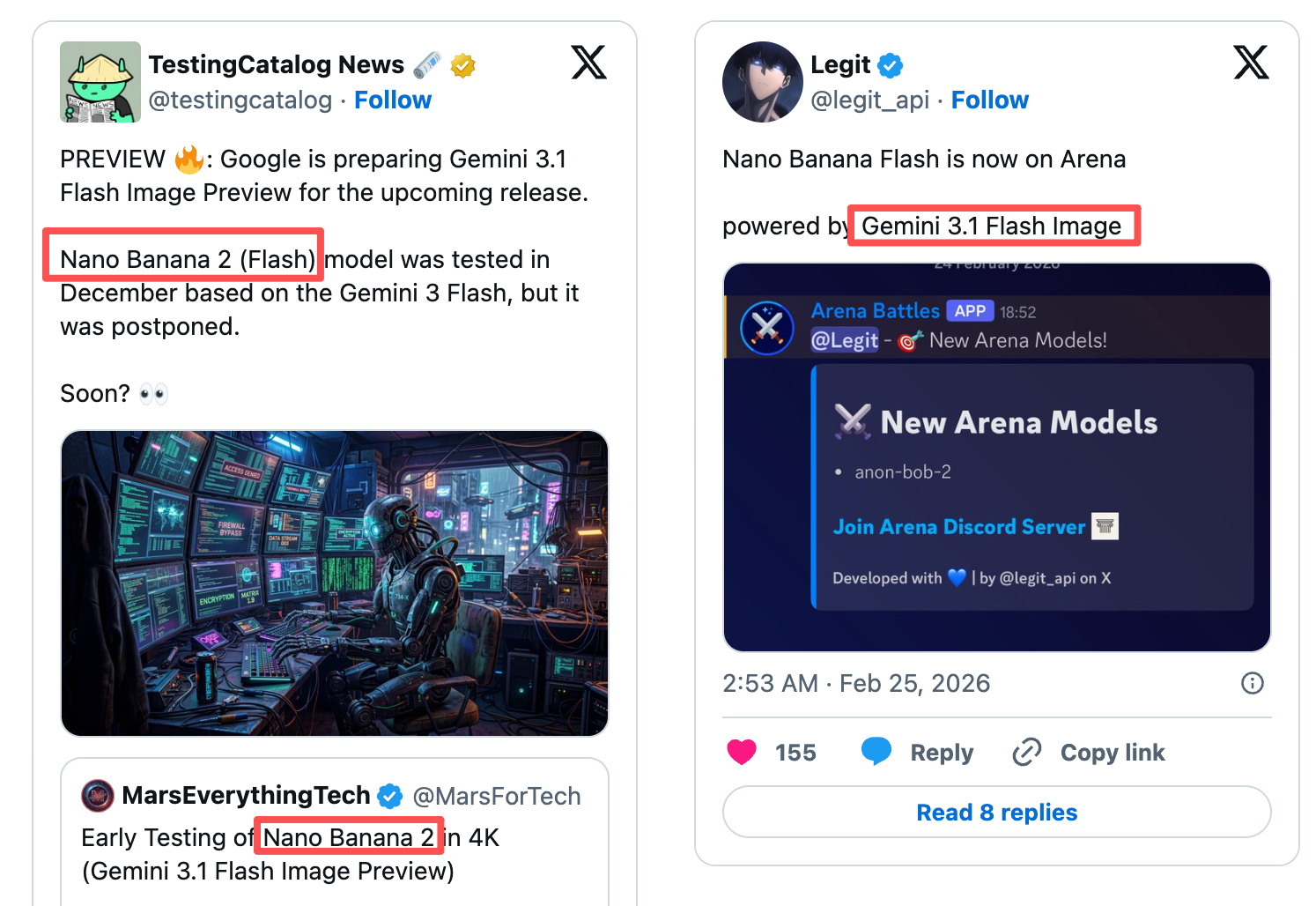Open the 2:53 AM Feb 25 timestamp
The image size is (1316, 906).
pyautogui.click(x=856, y=684)
